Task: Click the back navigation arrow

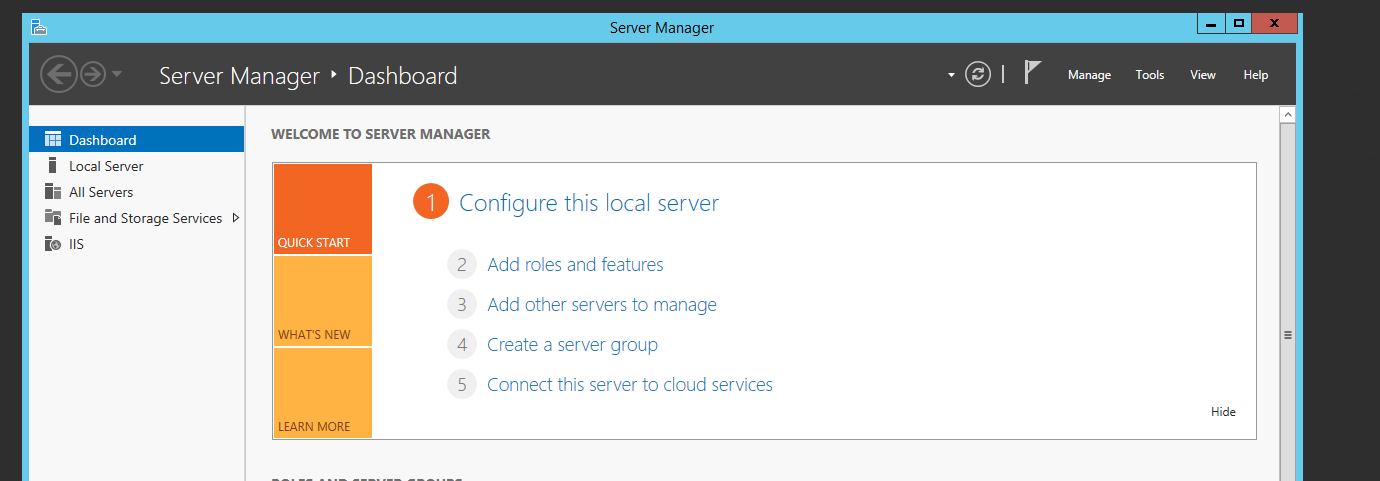Action: [59, 74]
